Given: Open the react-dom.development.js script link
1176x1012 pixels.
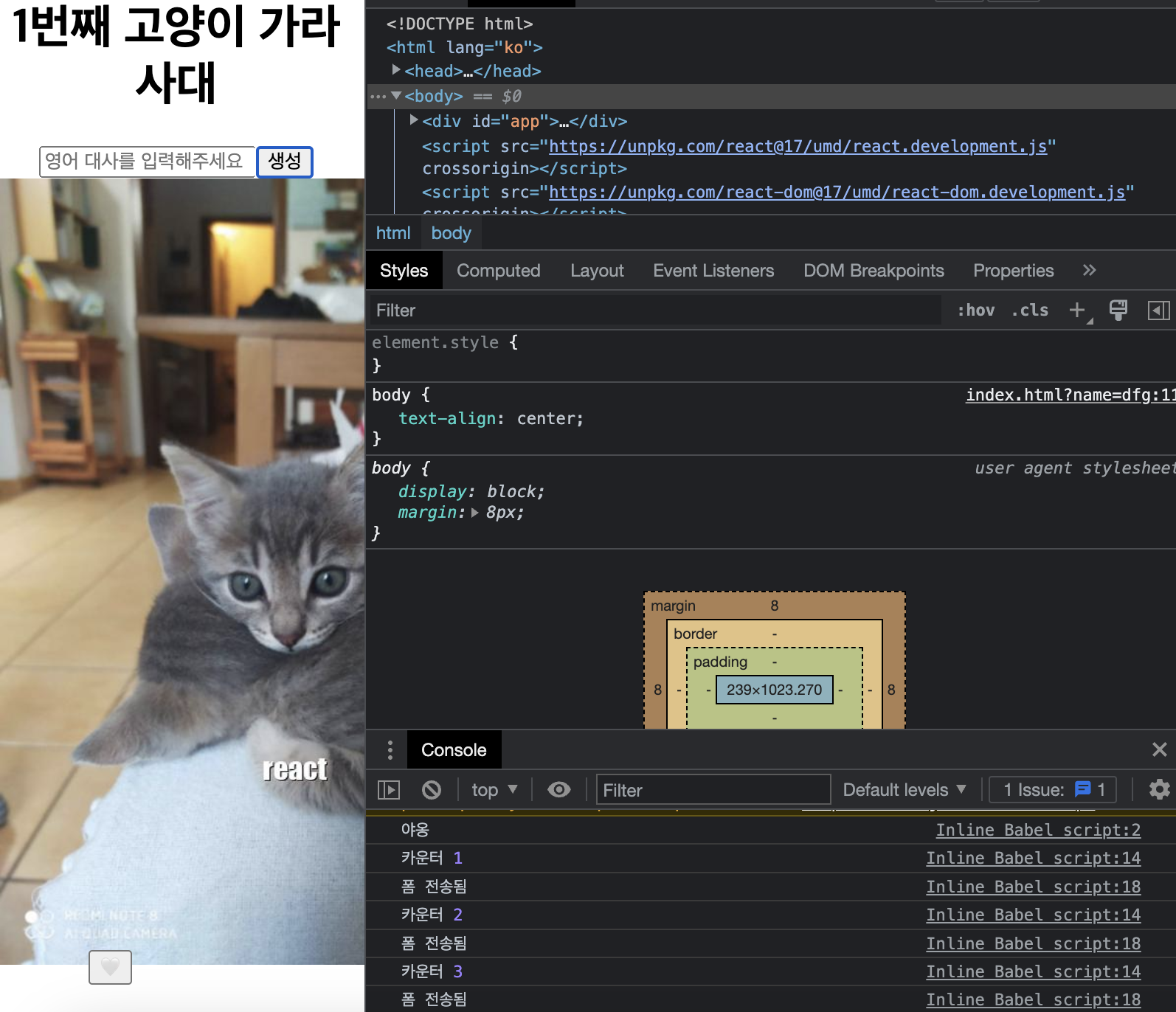Looking at the screenshot, I should coord(837,192).
